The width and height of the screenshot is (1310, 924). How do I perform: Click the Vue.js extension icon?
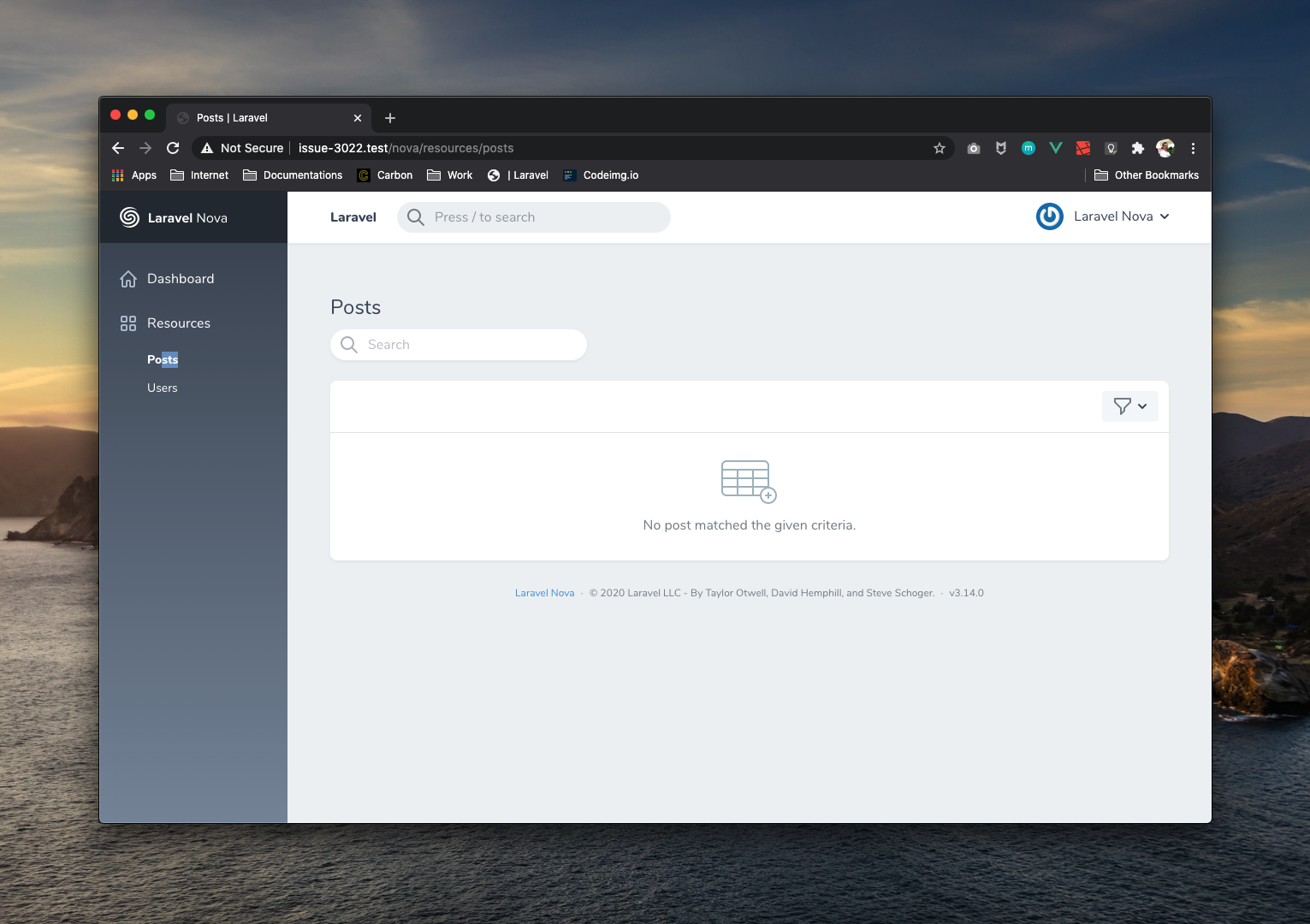(x=1055, y=148)
